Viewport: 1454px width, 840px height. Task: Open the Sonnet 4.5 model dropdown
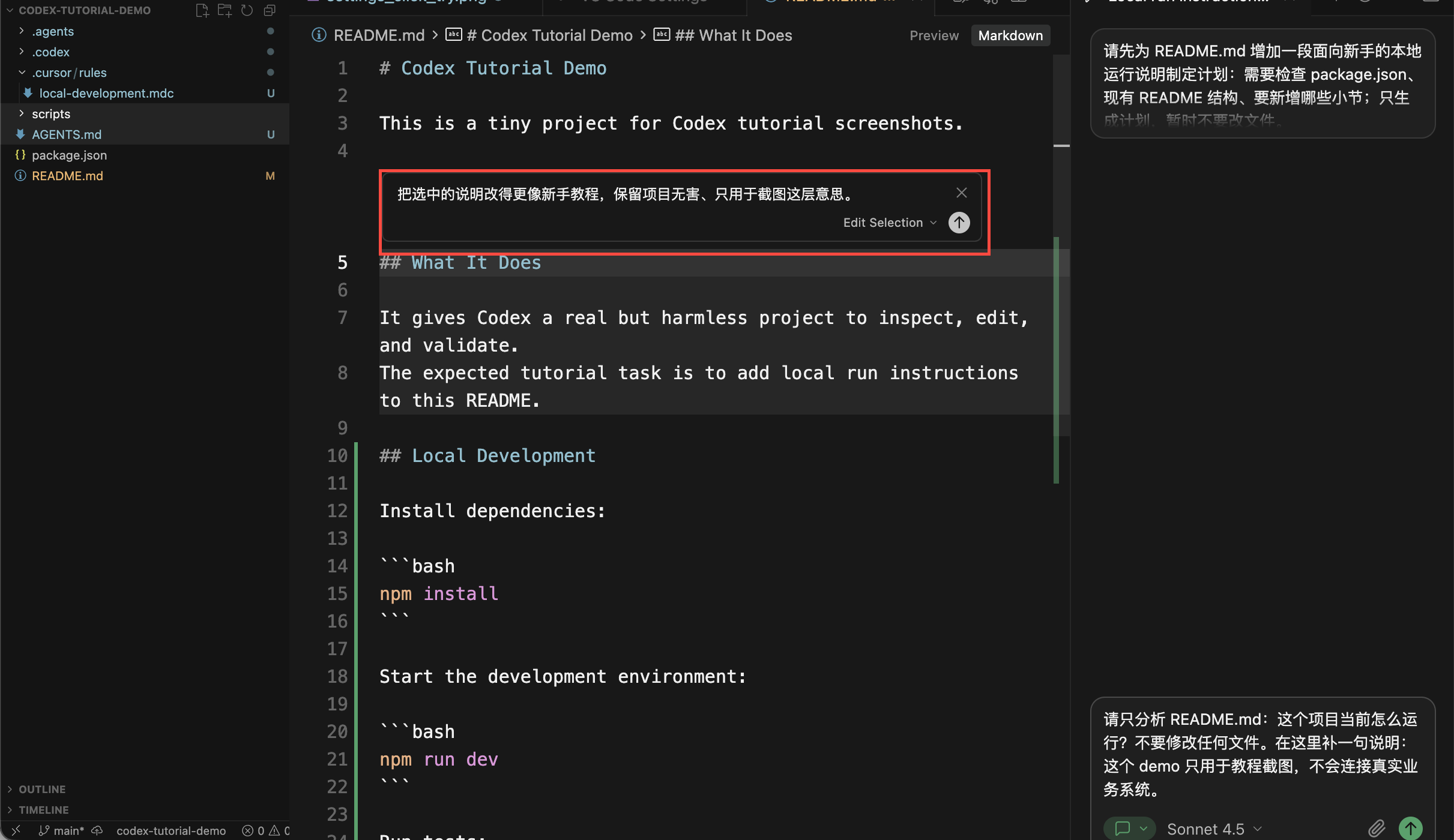tap(1214, 829)
